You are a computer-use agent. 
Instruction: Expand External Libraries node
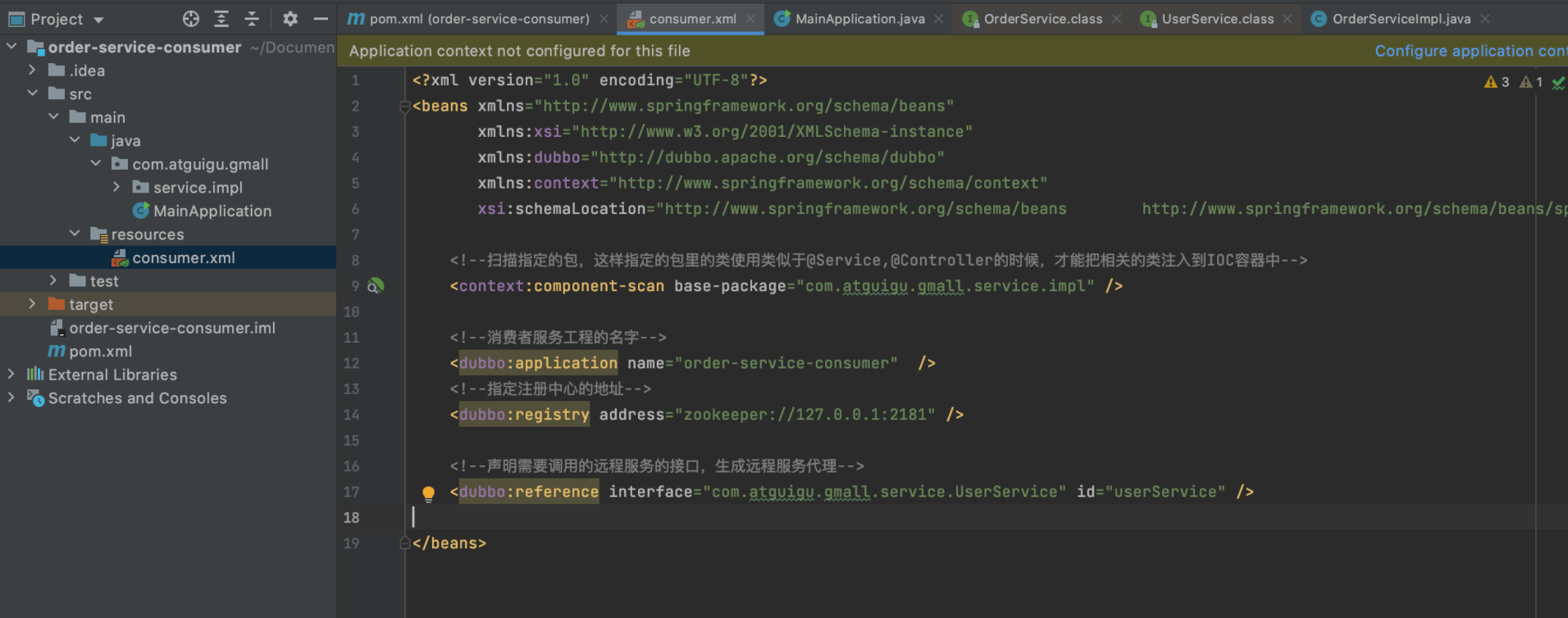pyautogui.click(x=11, y=374)
